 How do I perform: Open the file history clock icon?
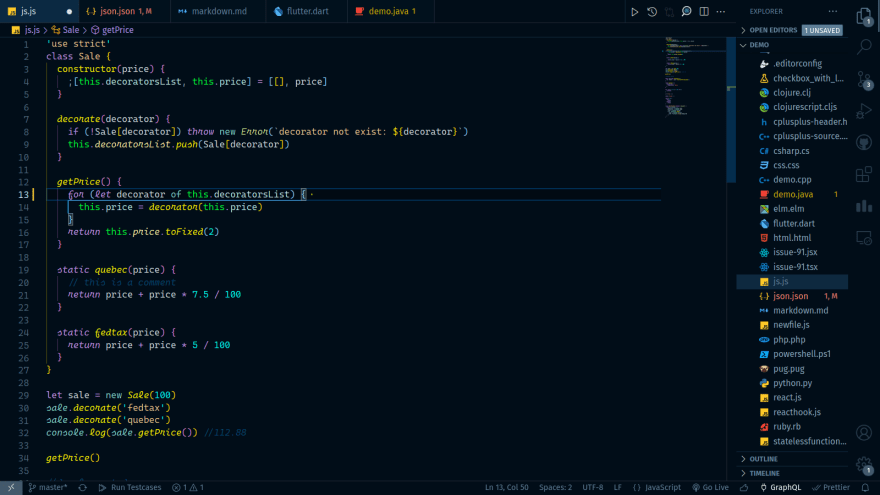coord(652,11)
